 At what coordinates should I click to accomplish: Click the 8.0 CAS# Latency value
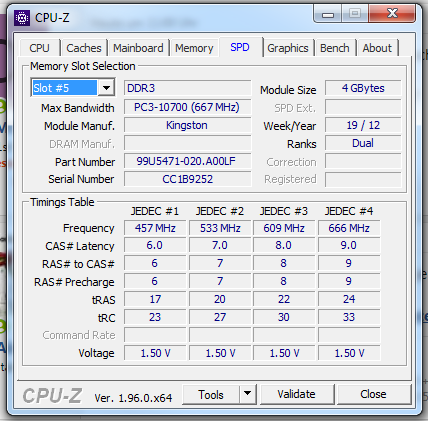[284, 245]
